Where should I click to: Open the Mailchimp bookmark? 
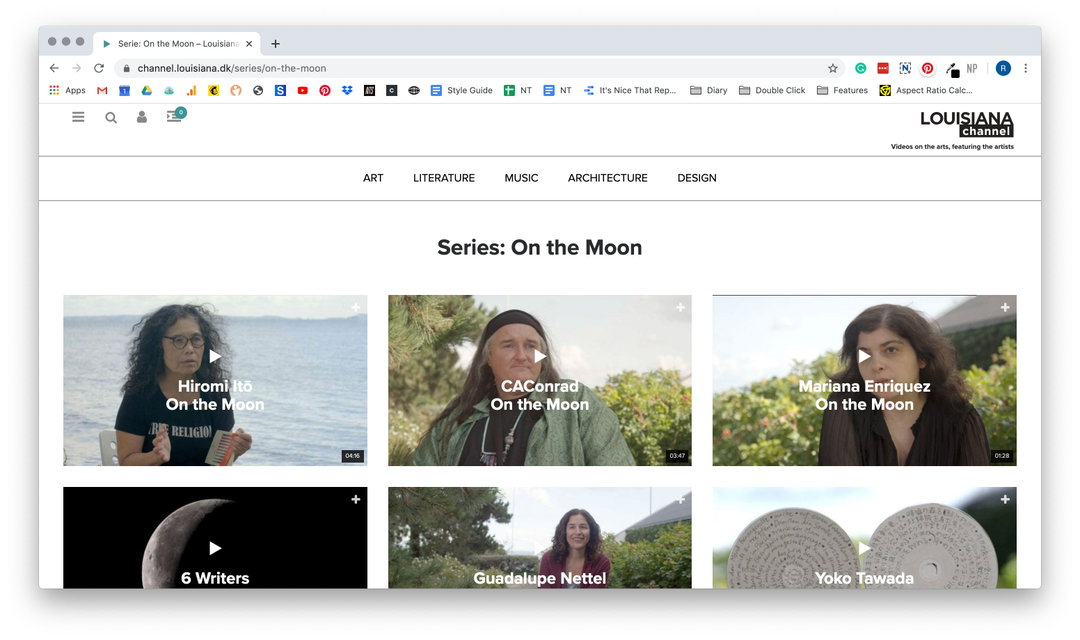tap(214, 90)
